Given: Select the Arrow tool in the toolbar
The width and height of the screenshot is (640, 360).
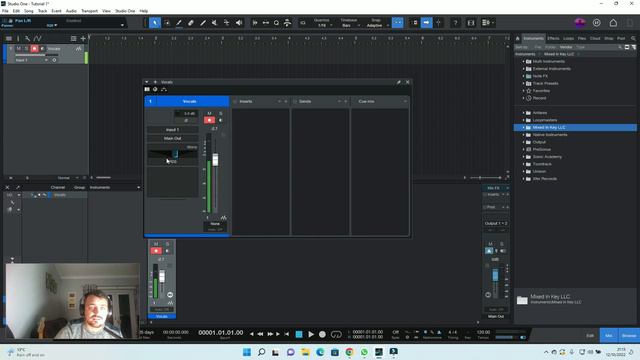Looking at the screenshot, I should tap(155, 23).
